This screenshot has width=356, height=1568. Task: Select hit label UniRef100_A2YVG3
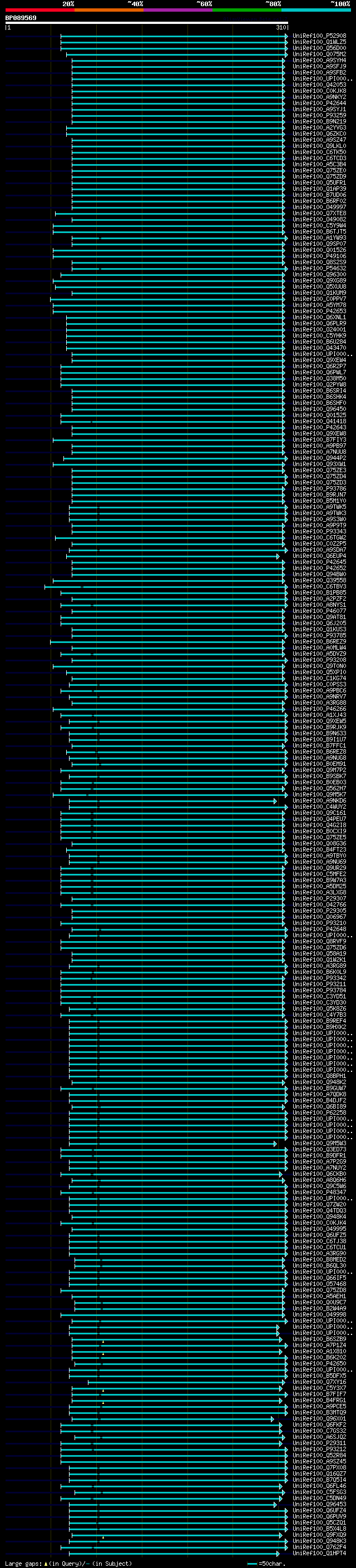pos(319,127)
